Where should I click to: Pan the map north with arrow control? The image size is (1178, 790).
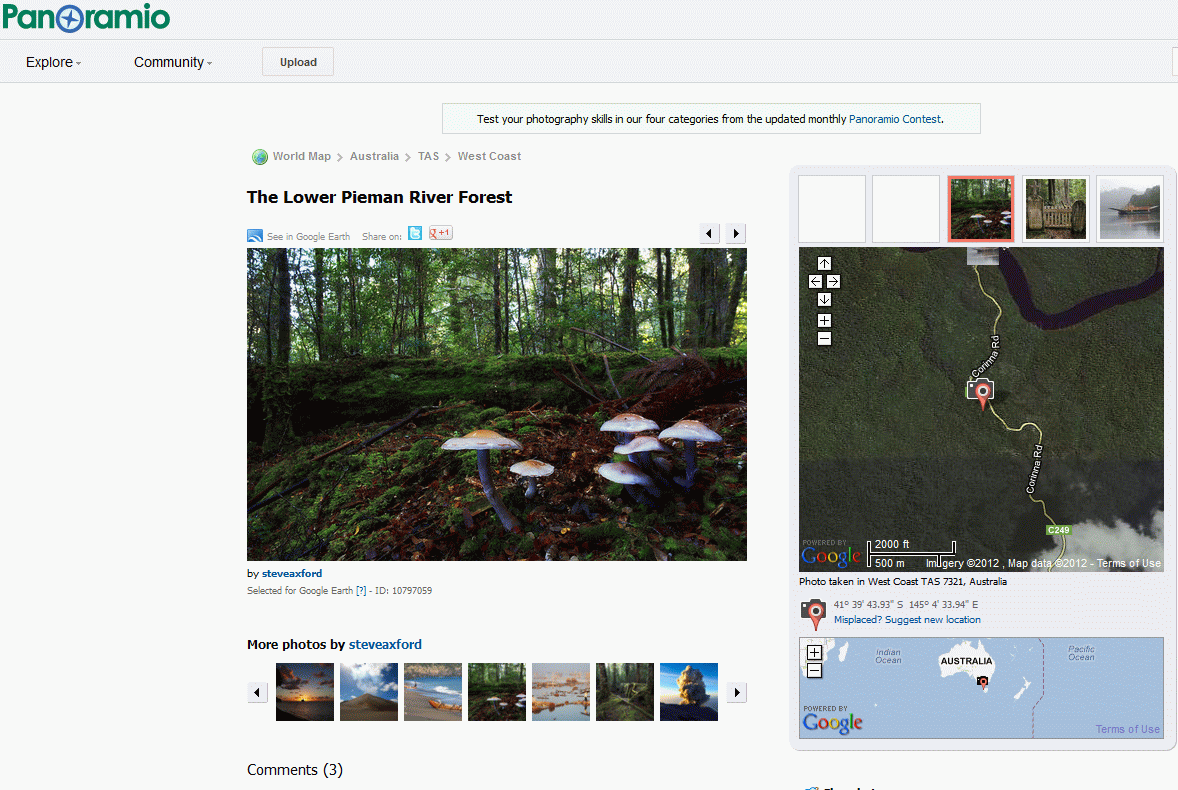click(824, 262)
